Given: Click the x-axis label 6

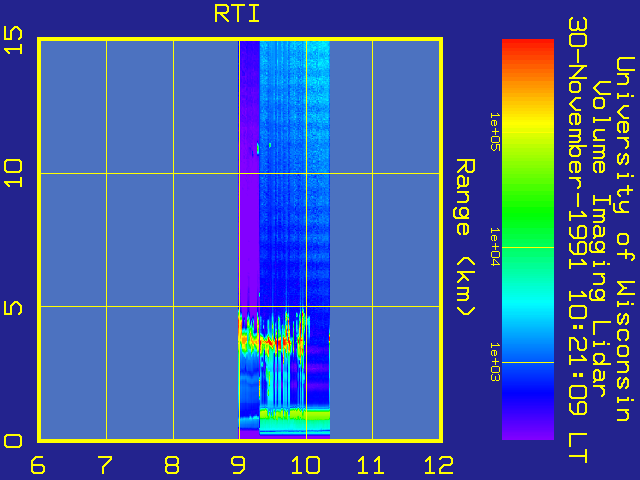Looking at the screenshot, I should 38,465.
